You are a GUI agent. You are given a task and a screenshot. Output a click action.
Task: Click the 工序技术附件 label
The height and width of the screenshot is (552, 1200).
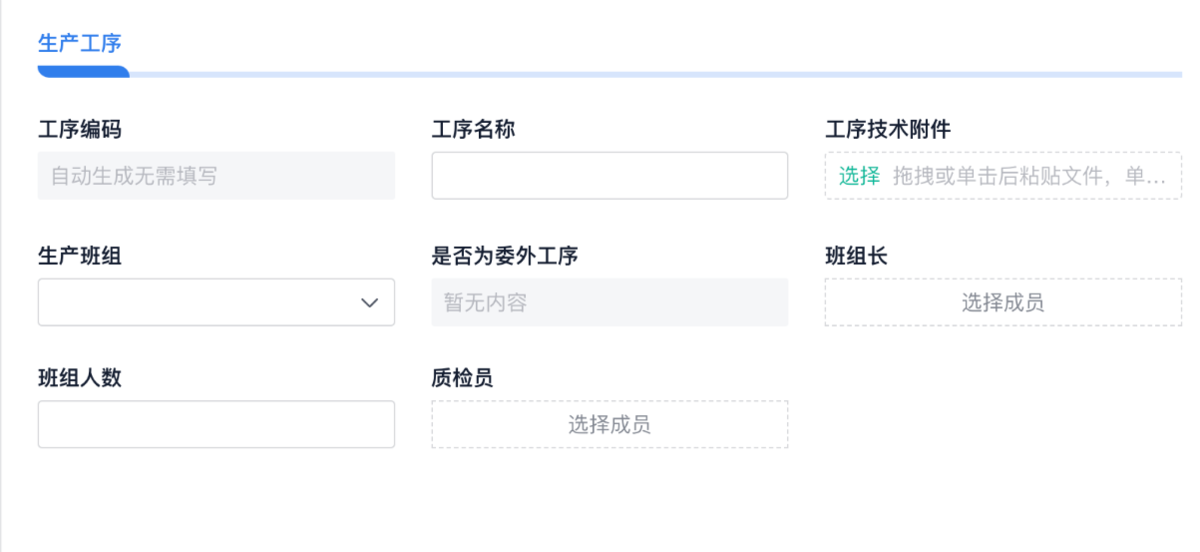pyautogui.click(x=887, y=130)
